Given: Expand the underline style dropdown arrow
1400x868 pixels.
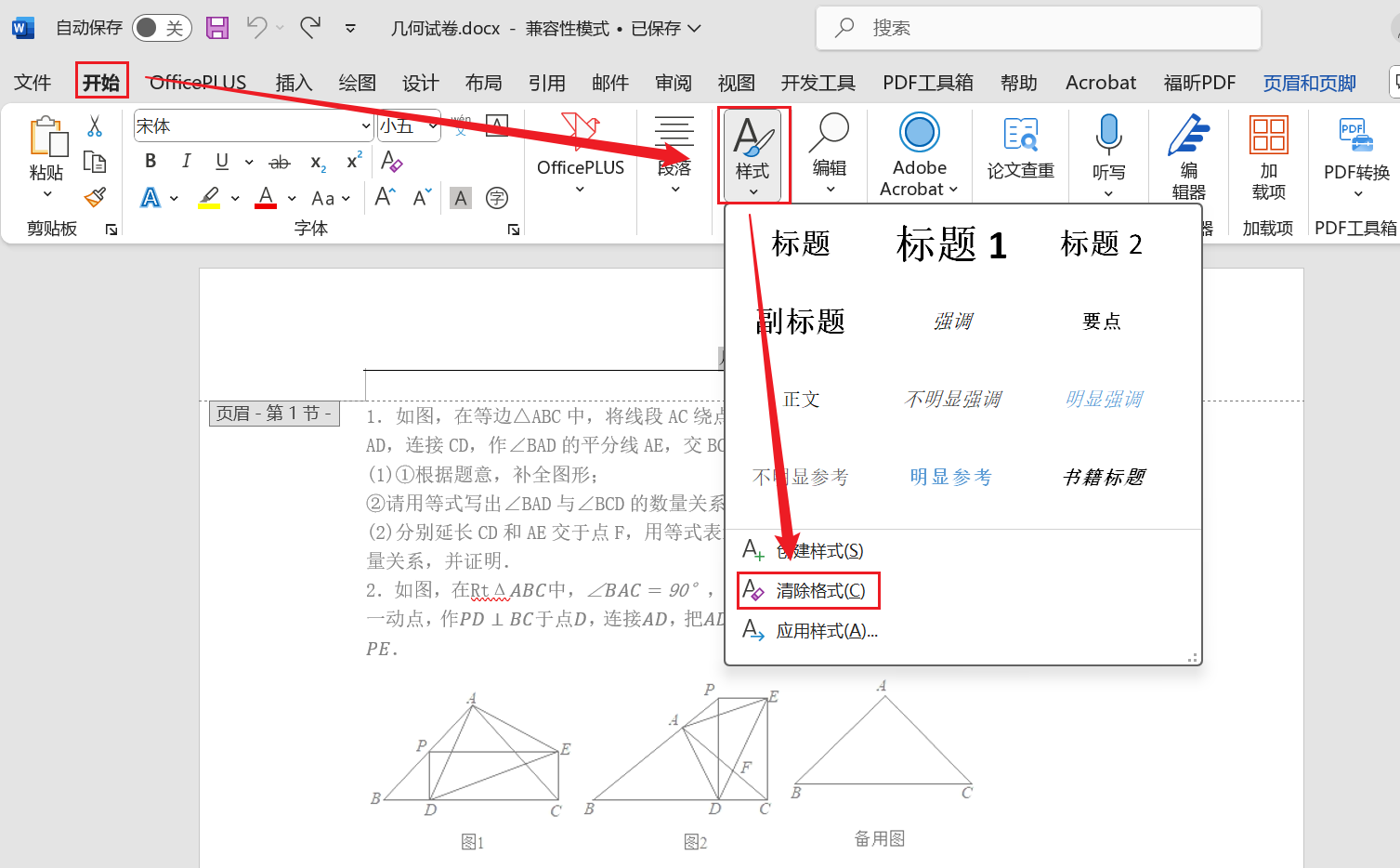Looking at the screenshot, I should [249, 163].
